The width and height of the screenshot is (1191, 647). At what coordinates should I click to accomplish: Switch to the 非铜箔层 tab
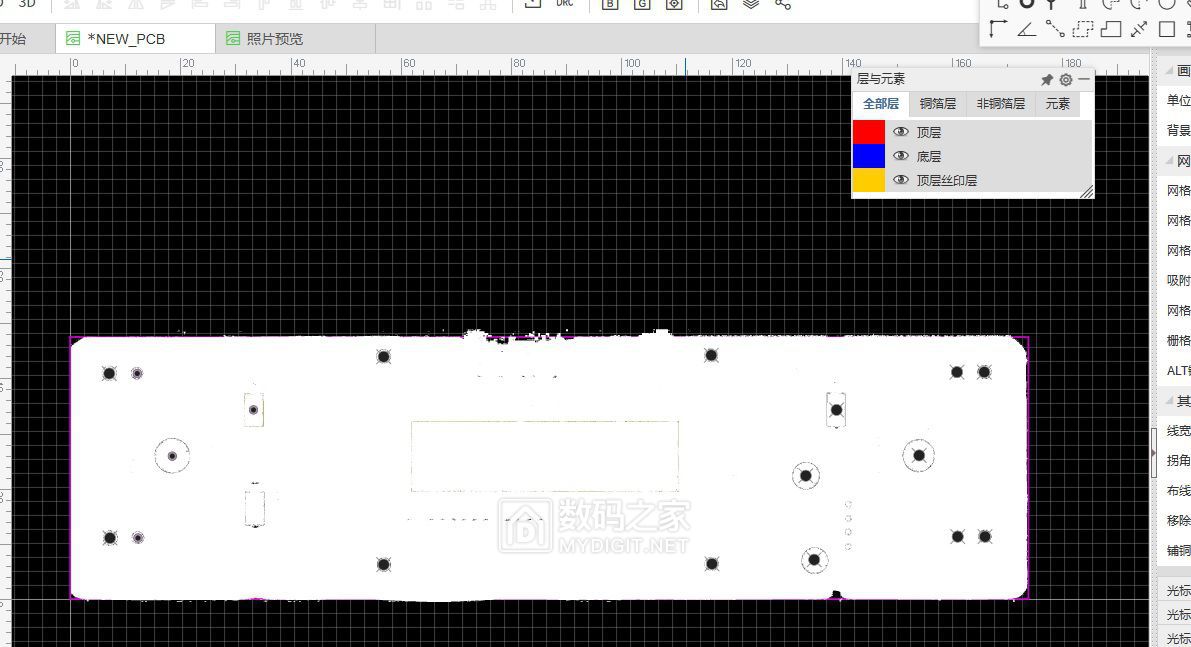pyautogui.click(x=1000, y=104)
